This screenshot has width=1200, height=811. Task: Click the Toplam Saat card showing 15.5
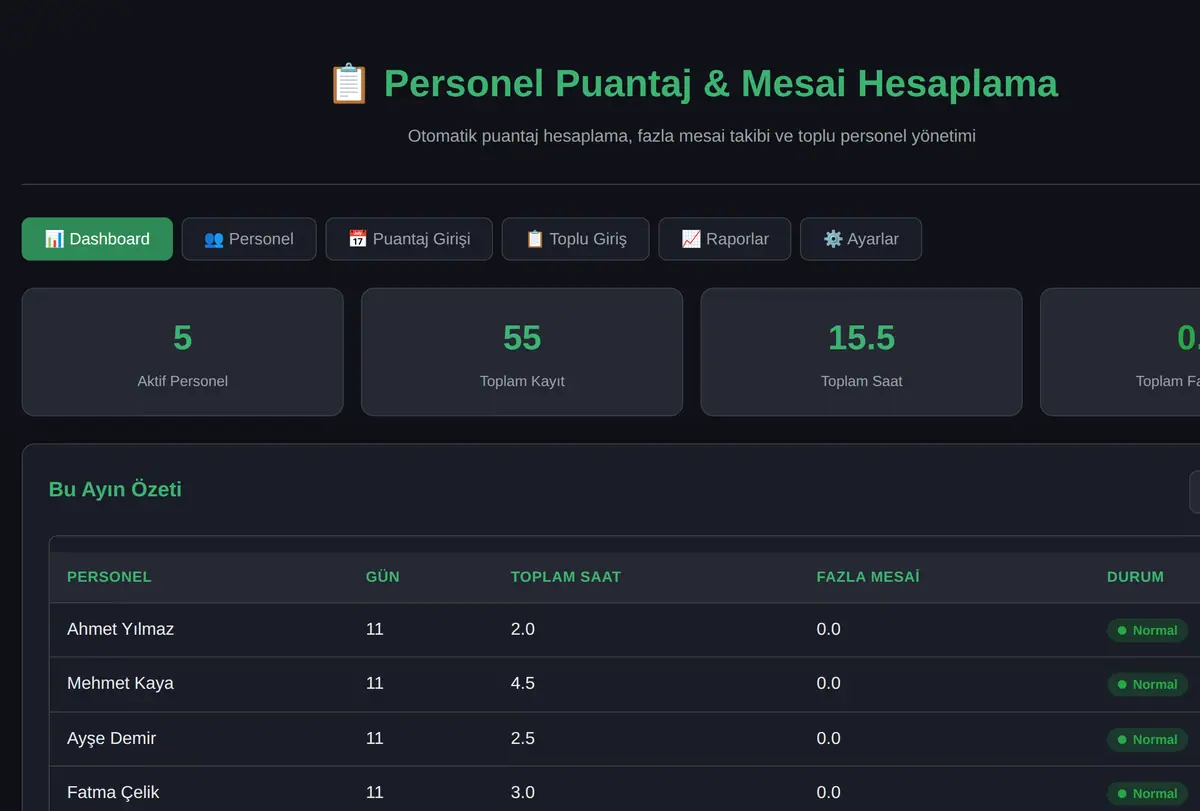(862, 352)
